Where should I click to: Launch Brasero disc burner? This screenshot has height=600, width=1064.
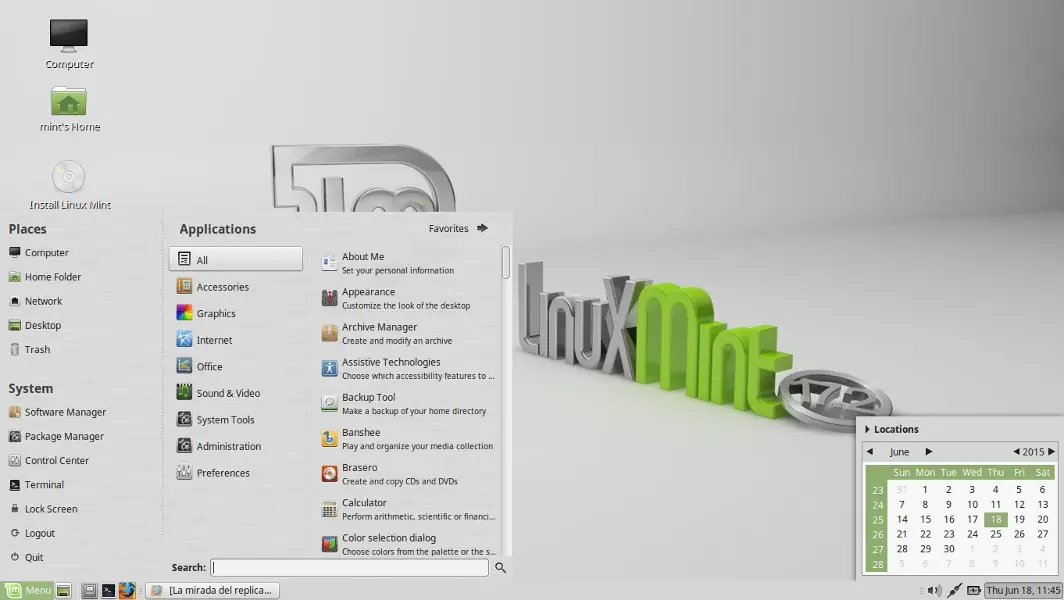point(408,474)
